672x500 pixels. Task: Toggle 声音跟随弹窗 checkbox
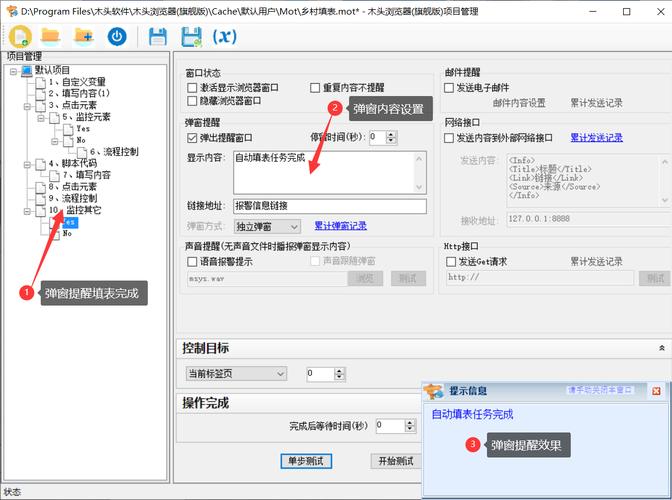coord(315,261)
